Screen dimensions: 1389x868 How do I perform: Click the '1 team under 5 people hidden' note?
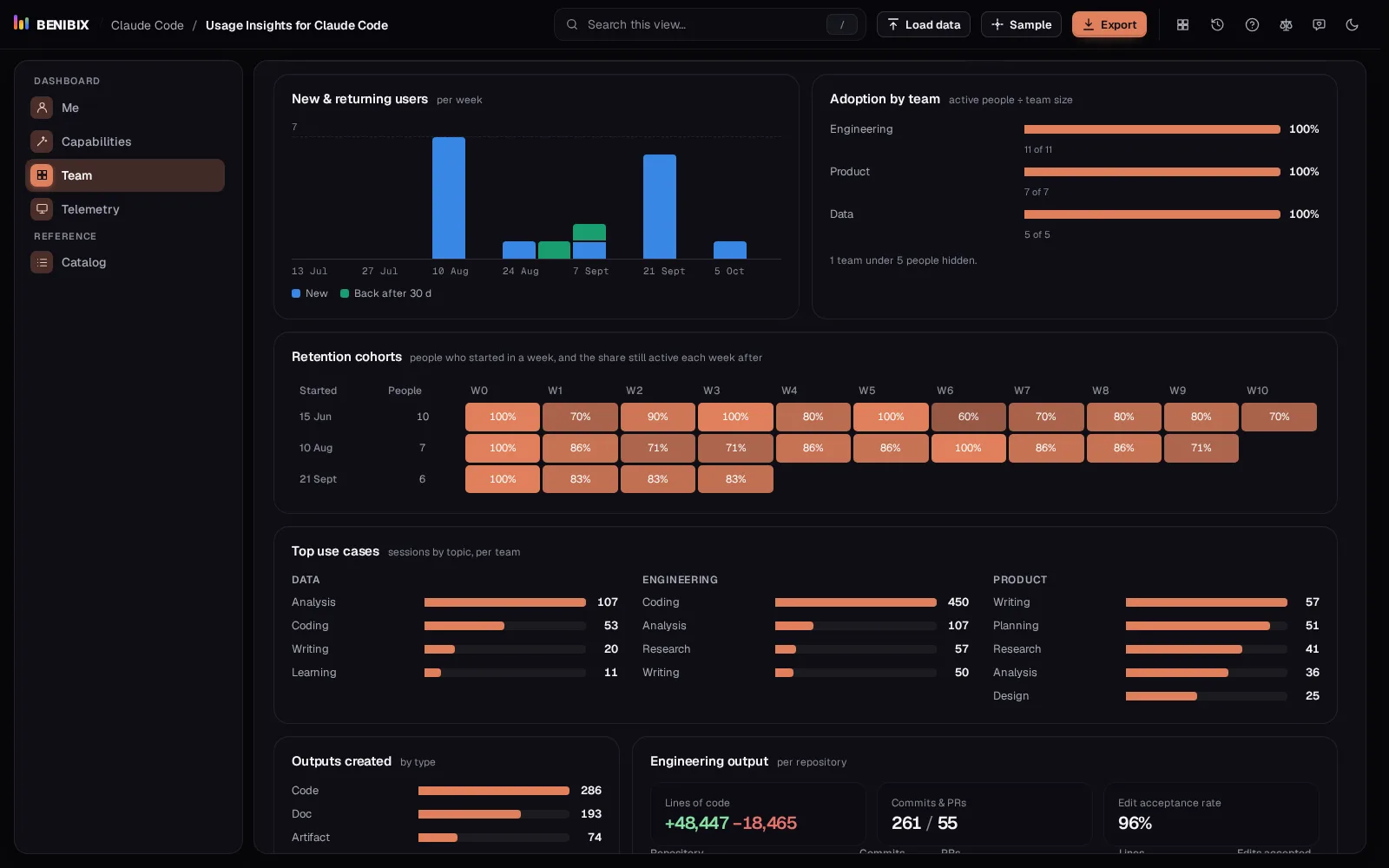pos(903,260)
